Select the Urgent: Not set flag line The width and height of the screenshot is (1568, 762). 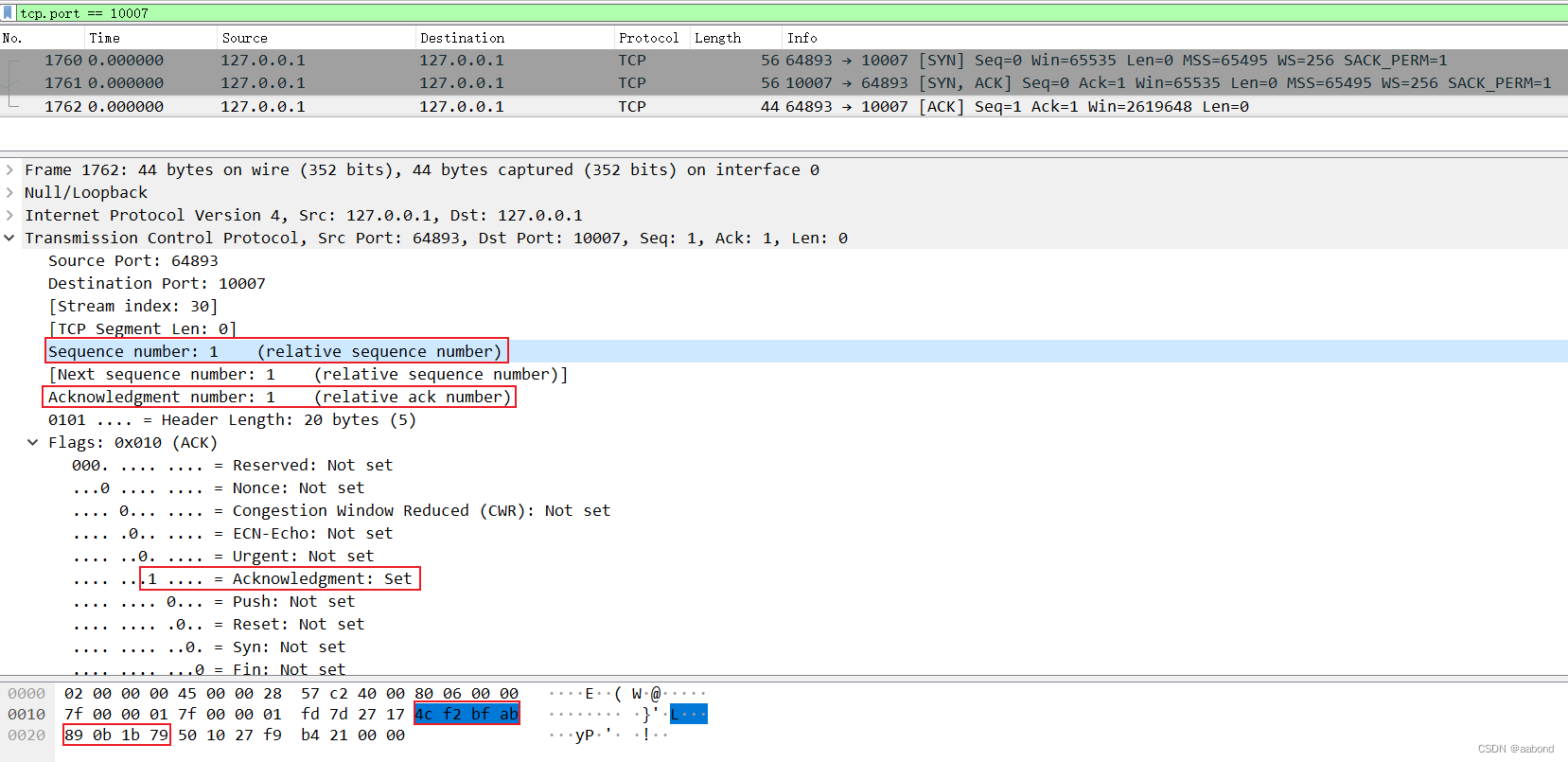coord(222,557)
